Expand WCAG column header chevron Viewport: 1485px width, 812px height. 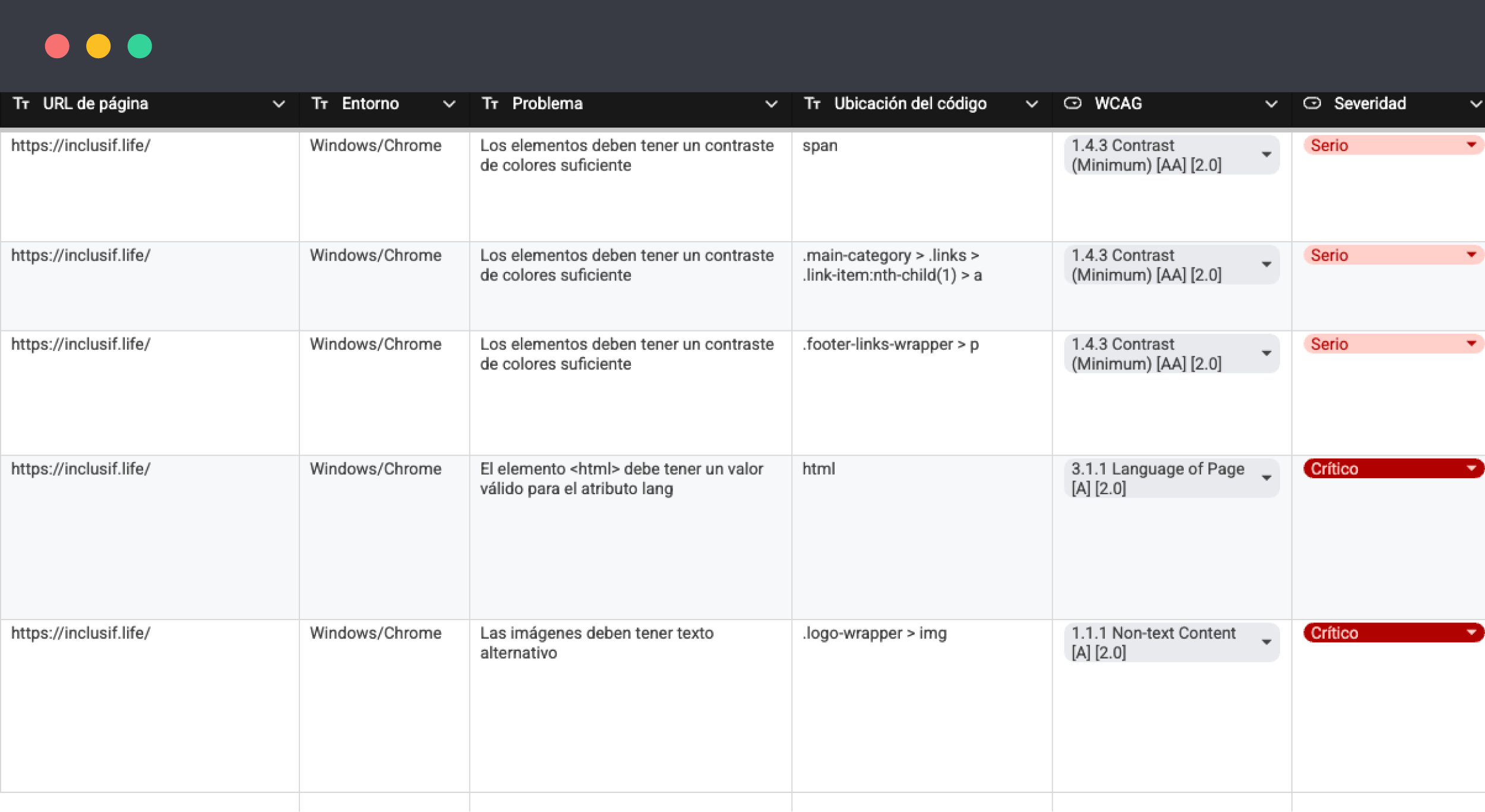tap(1271, 105)
